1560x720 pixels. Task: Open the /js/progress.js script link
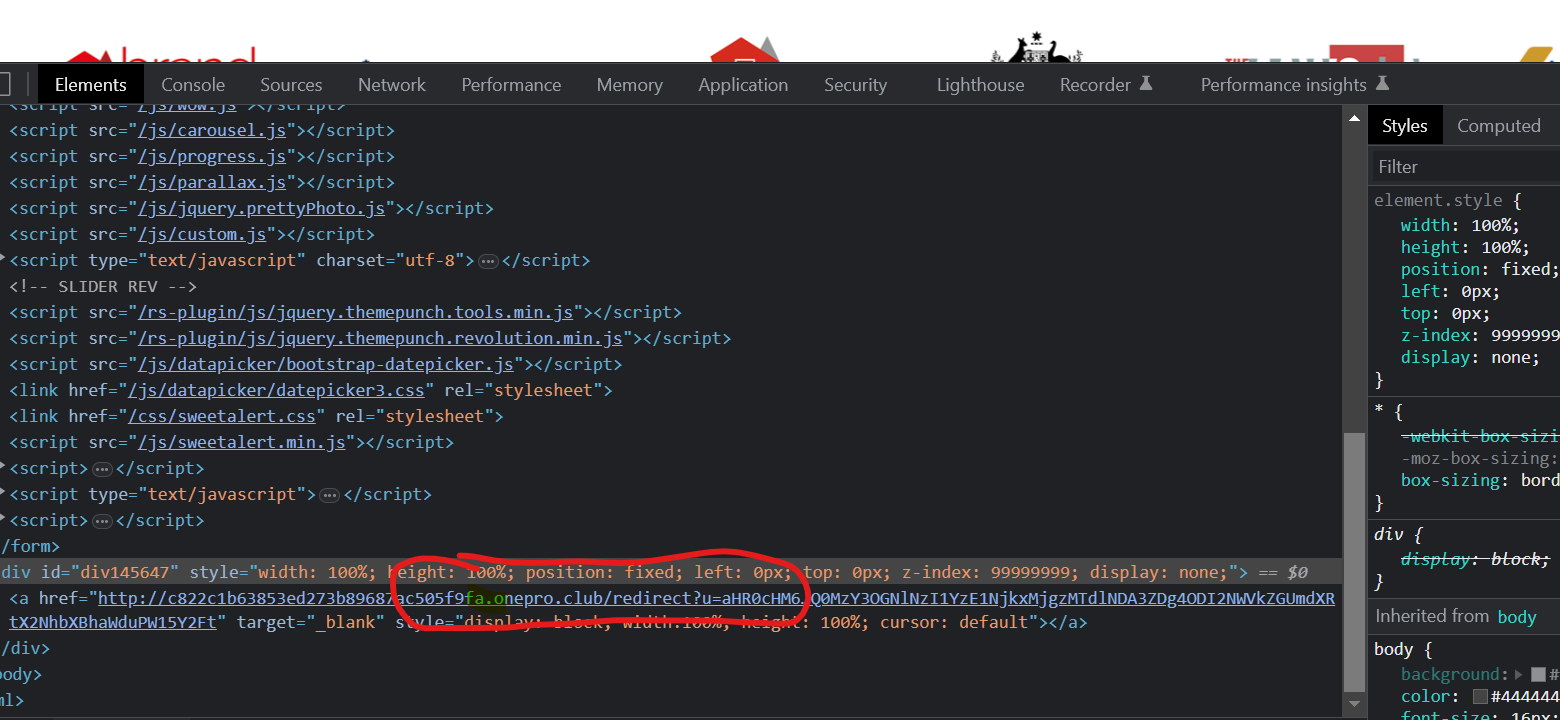212,157
